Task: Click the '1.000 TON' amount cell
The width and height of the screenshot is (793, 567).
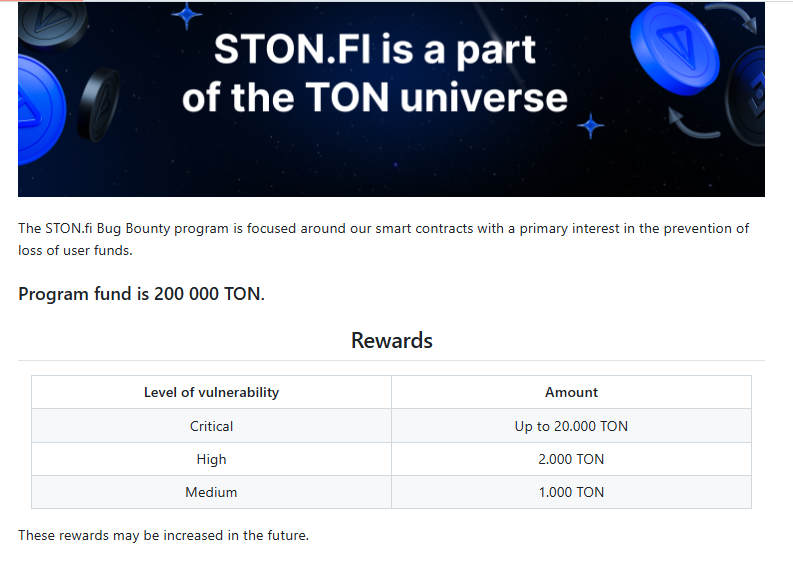Action: pos(571,492)
